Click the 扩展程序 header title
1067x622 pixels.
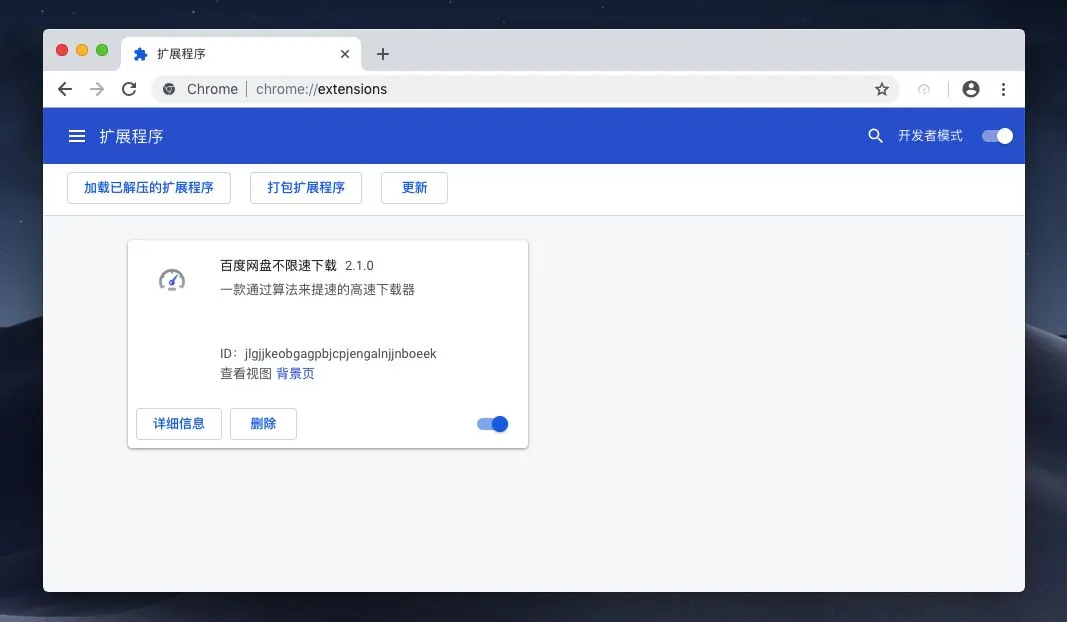131,136
